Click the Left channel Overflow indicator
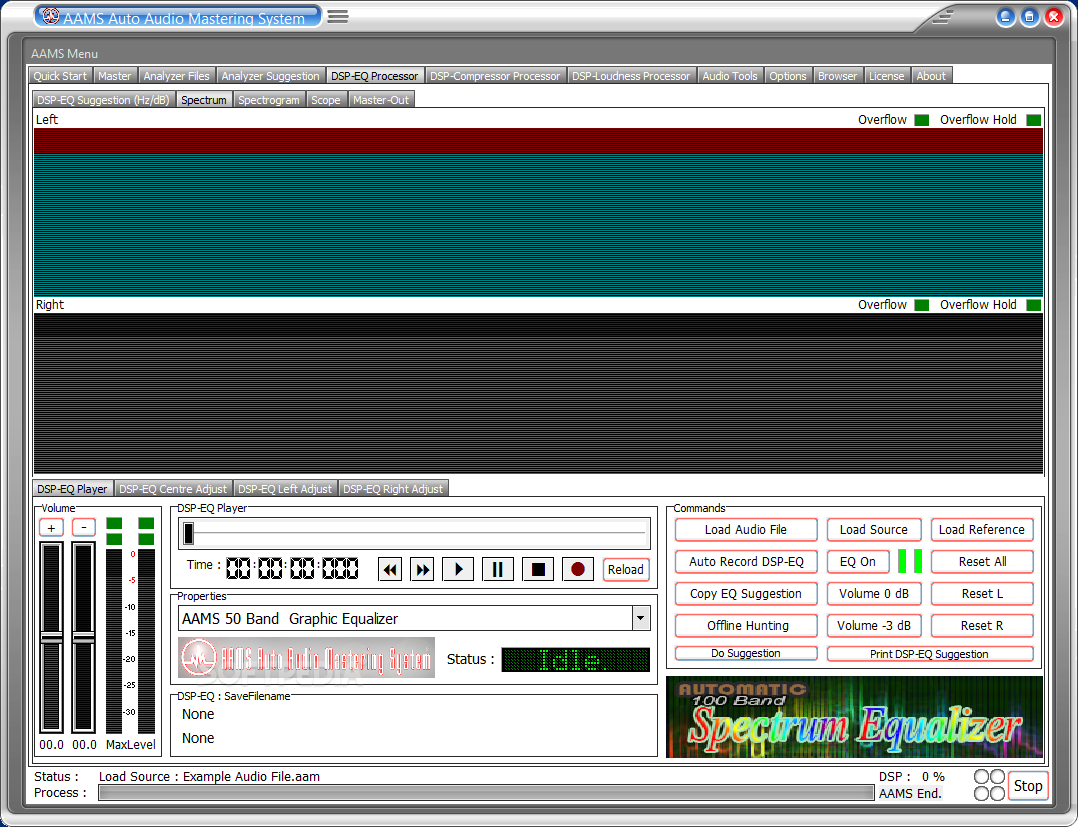The image size is (1078, 827). [x=922, y=120]
